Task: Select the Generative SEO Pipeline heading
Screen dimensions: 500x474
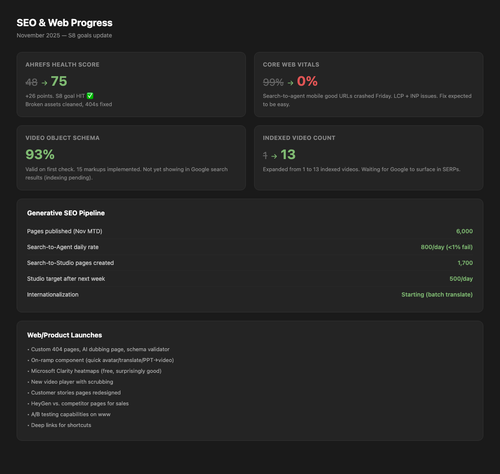Action: point(66,213)
